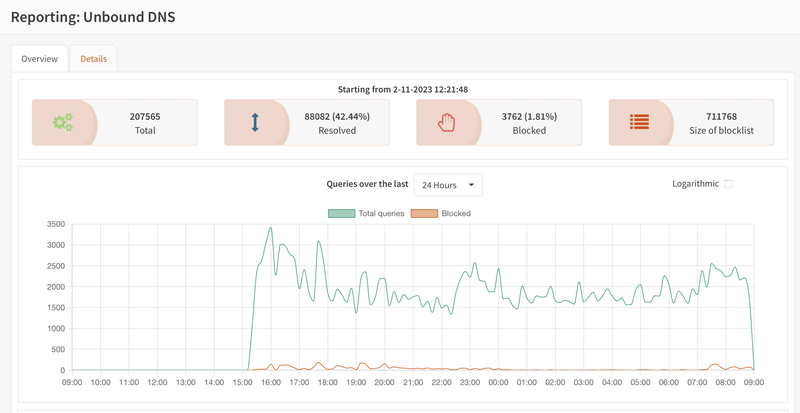Screen dimensions: 800x413
Task: Click the 88082 (42.44%) resolved value
Action: (337, 116)
